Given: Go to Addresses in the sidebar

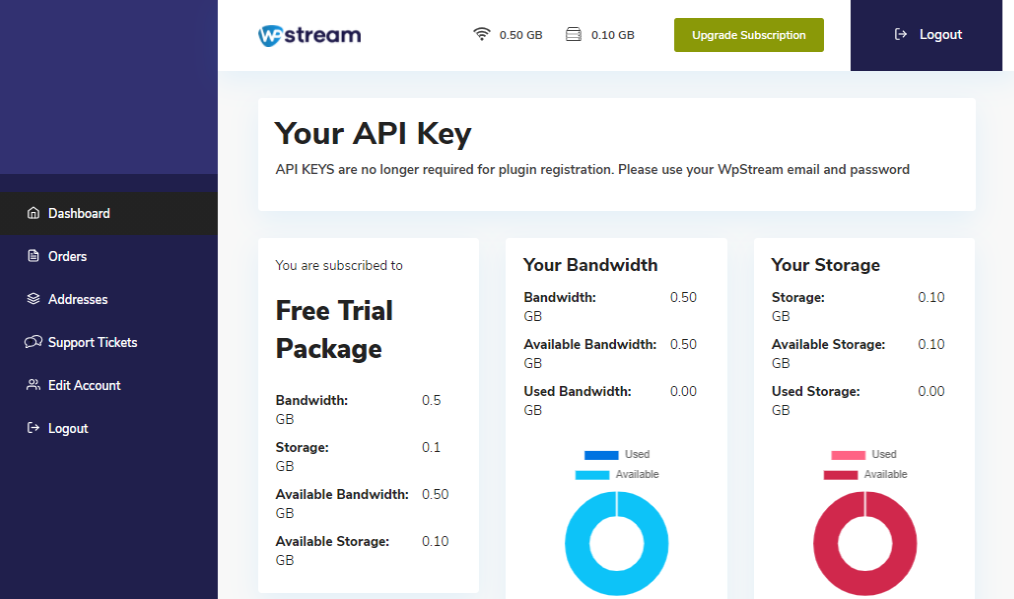Looking at the screenshot, I should [x=77, y=299].
